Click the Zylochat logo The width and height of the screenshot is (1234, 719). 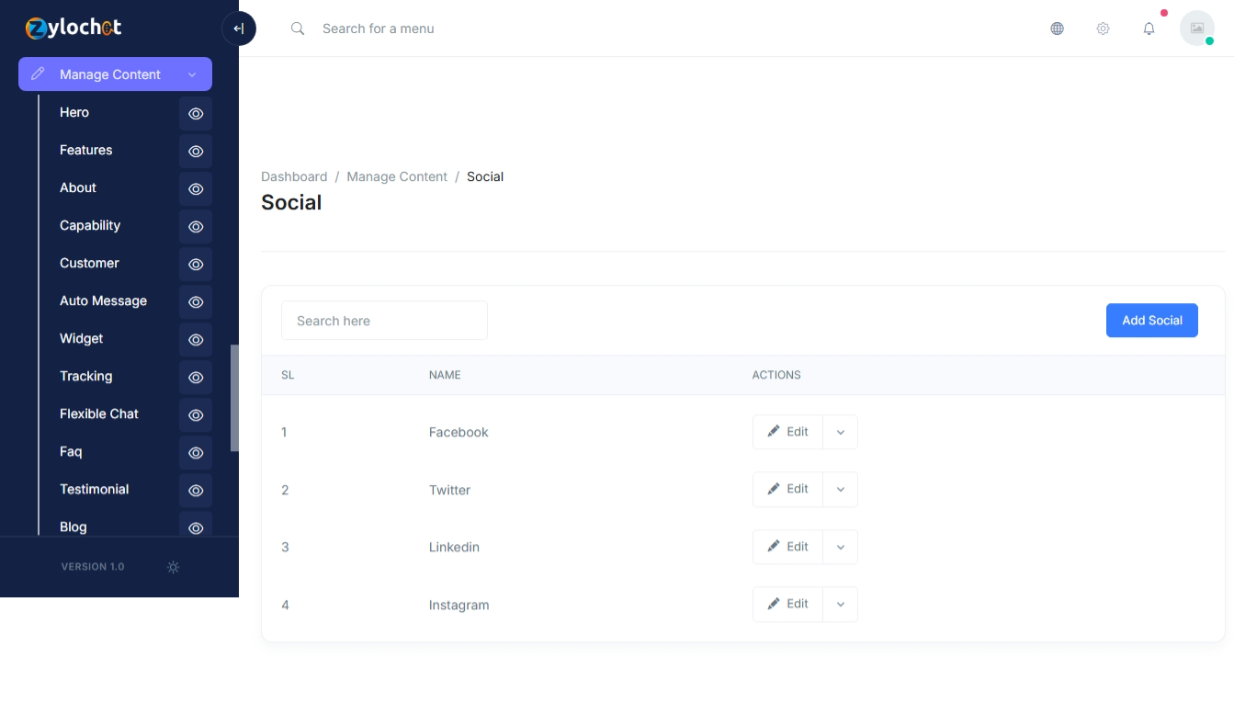[x=74, y=28]
